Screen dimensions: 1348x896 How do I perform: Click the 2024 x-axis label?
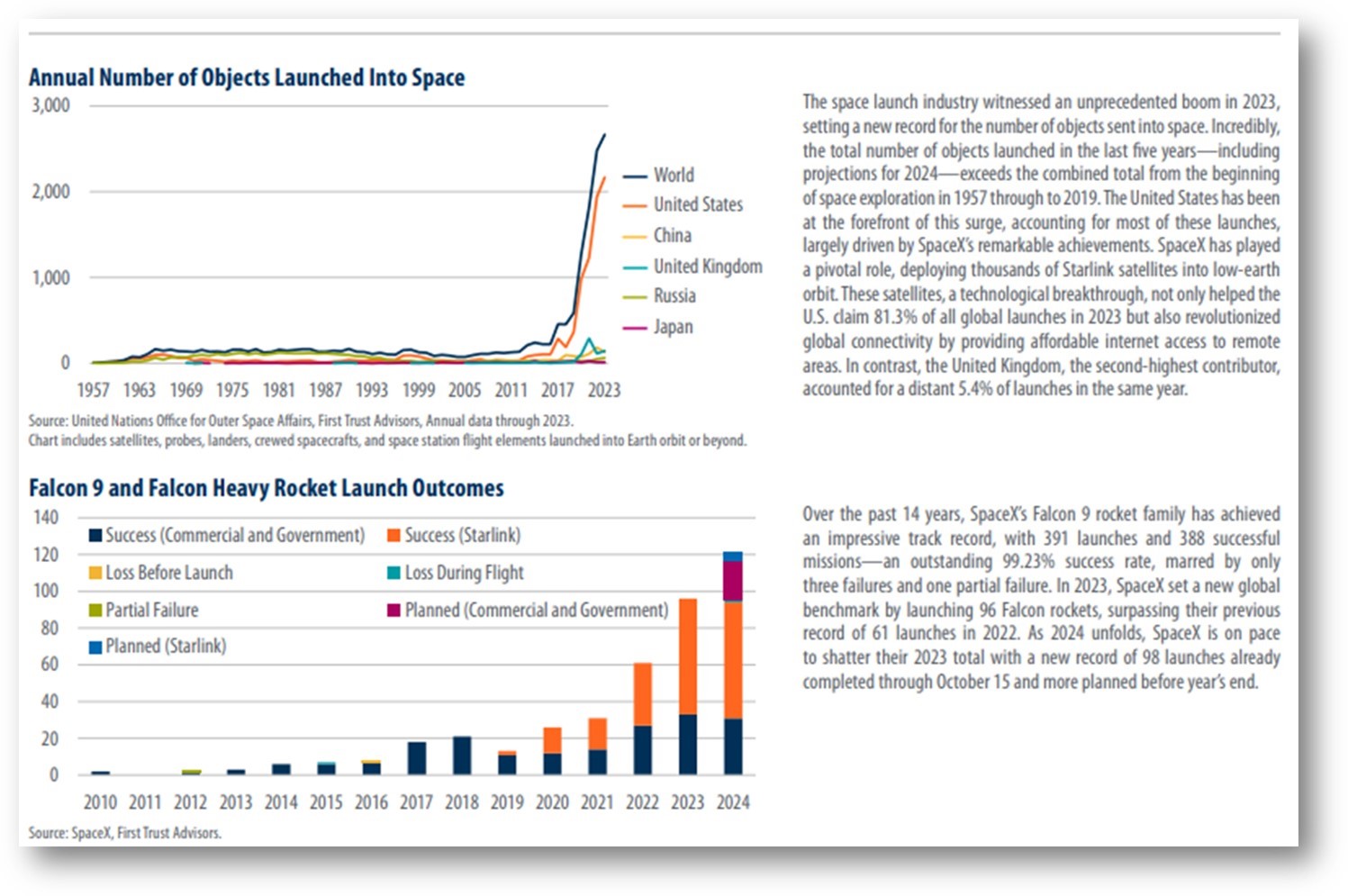point(733,801)
